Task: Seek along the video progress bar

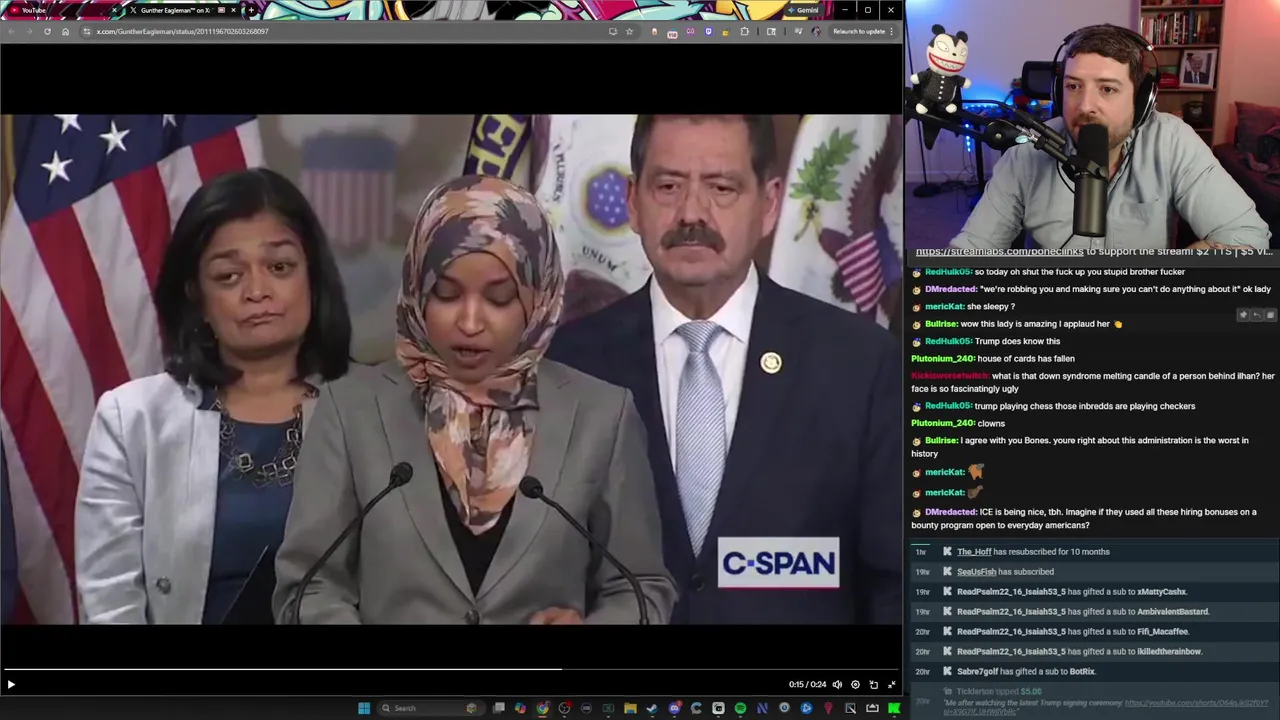Action: [x=451, y=670]
